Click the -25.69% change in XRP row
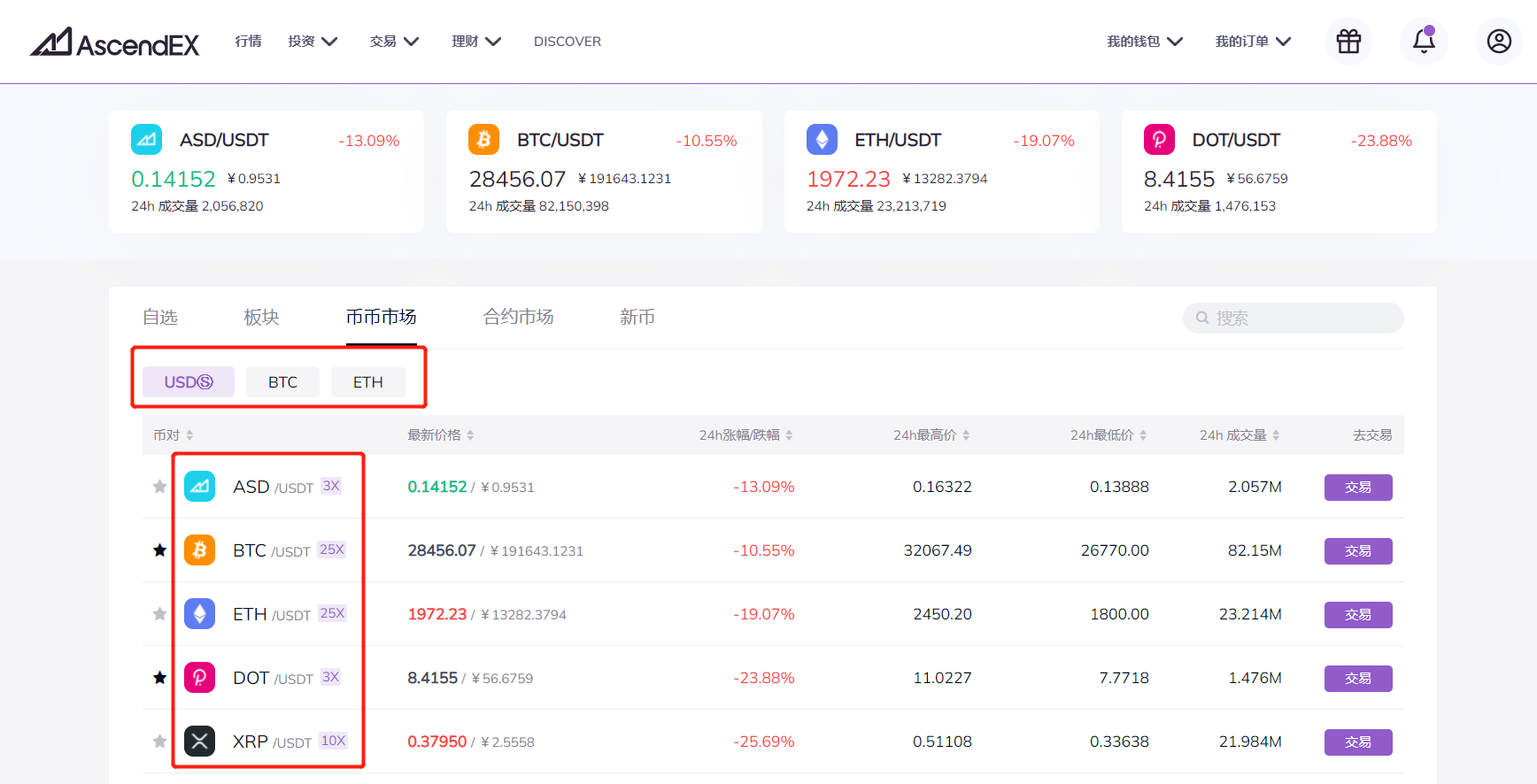Screen dimensions: 1537x784 (764, 742)
